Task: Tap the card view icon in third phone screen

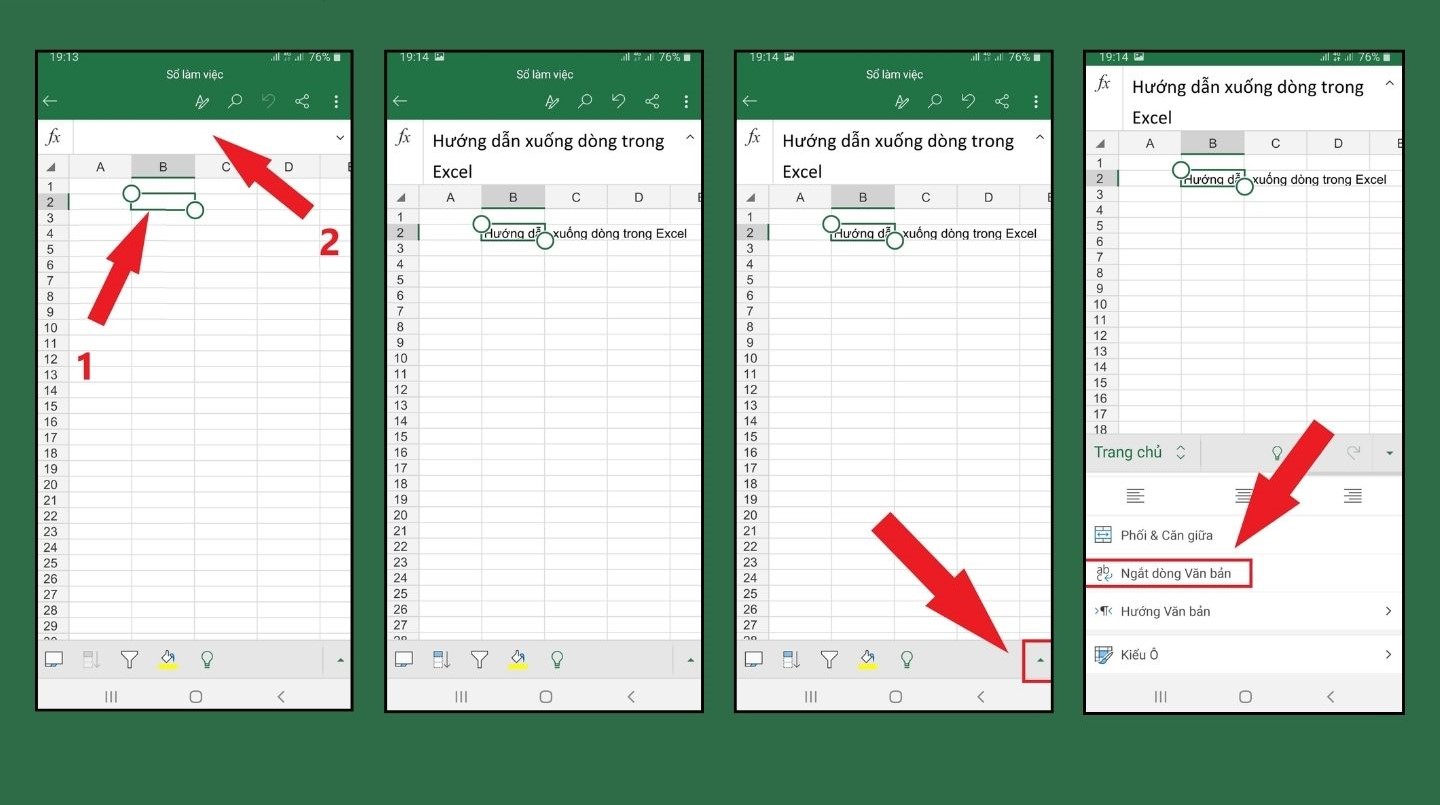Action: pos(754,659)
